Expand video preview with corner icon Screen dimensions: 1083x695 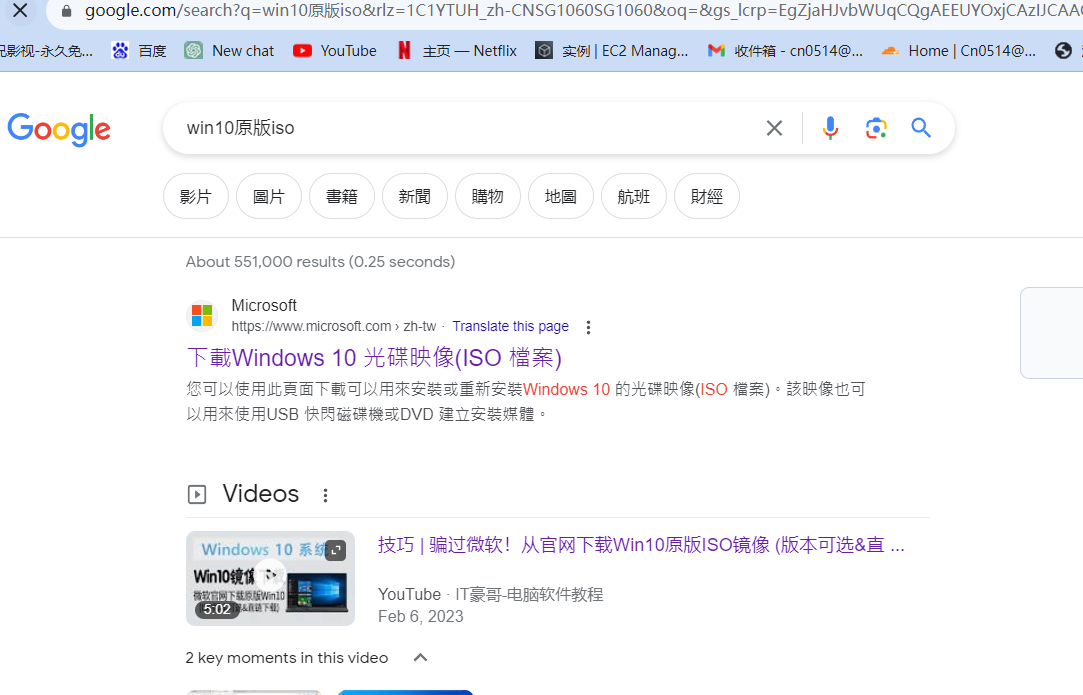pos(335,550)
